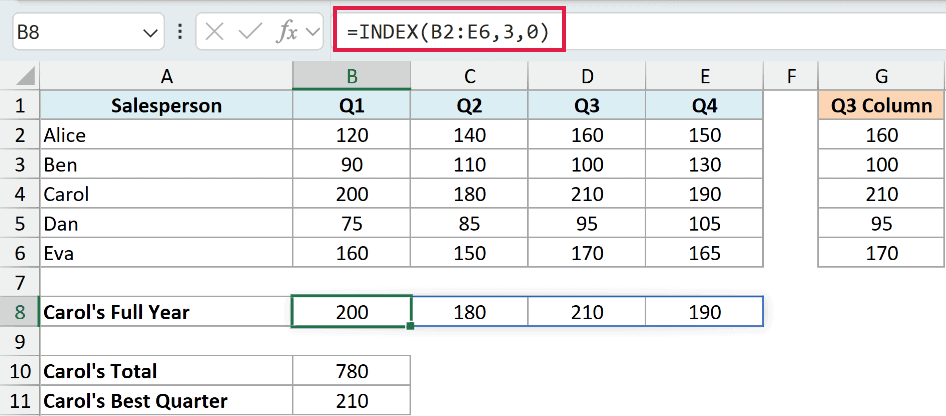Select Ben's Q1 value 90
The height and width of the screenshot is (416, 946).
point(352,165)
